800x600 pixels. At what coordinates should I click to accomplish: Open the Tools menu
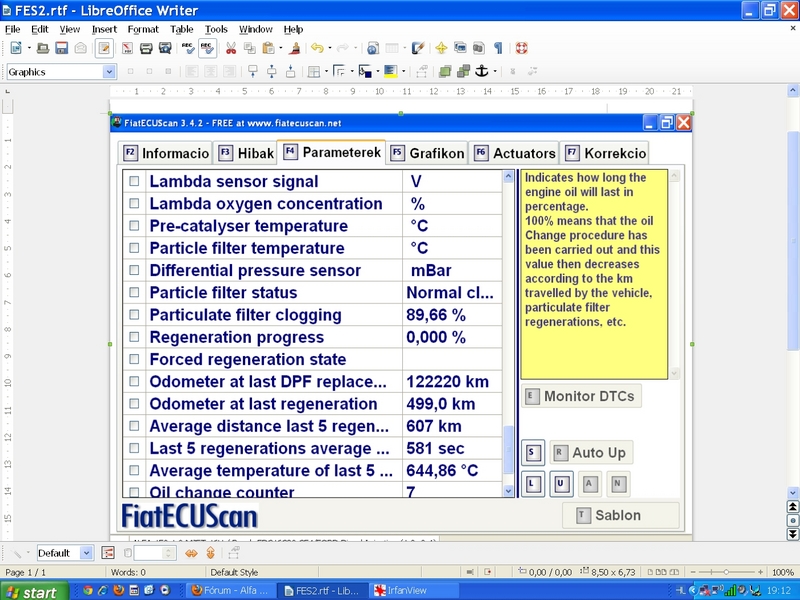pos(216,29)
